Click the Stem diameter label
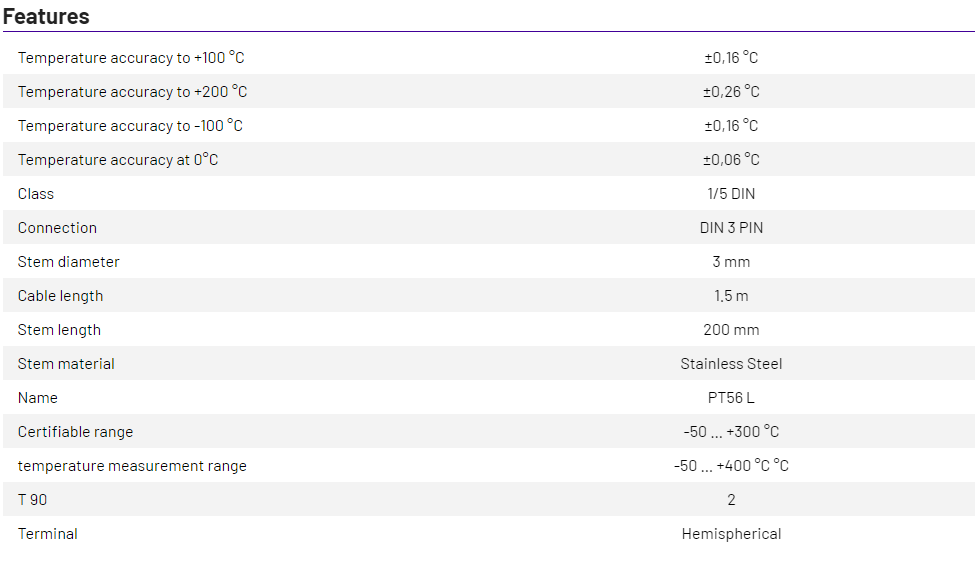This screenshot has width=977, height=568. 68,262
